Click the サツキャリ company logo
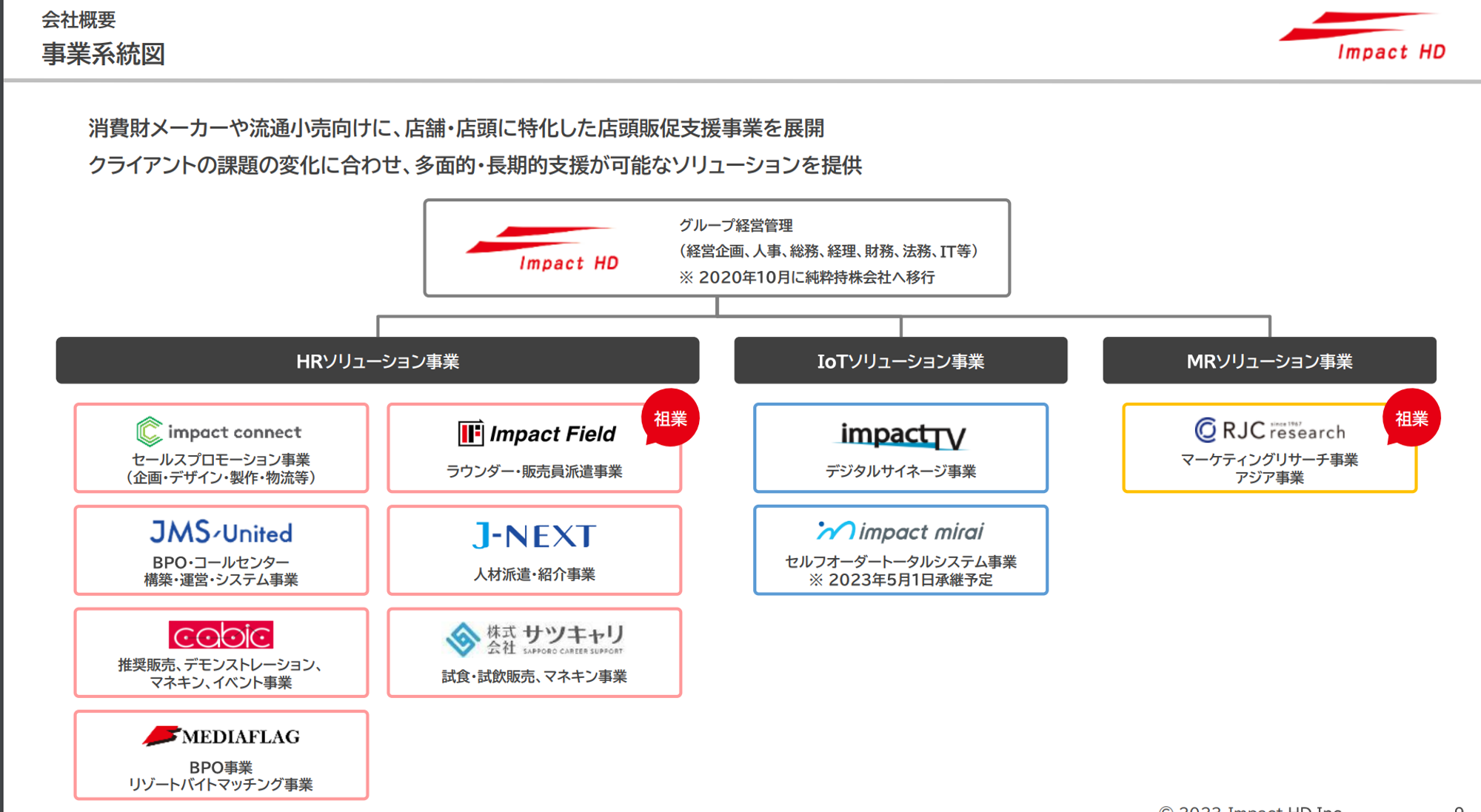The image size is (1481, 812). (534, 639)
